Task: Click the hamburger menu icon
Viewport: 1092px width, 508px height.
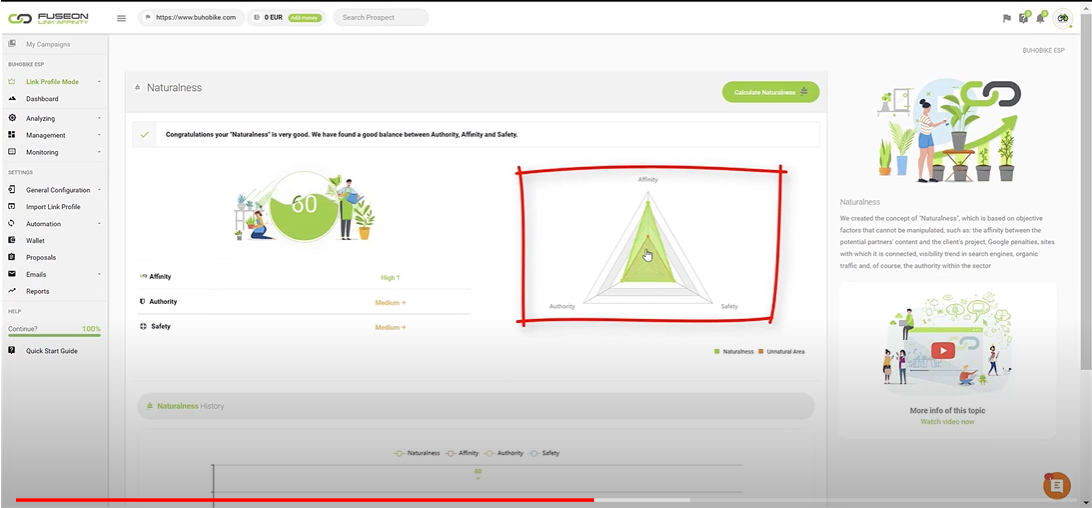Action: [121, 18]
